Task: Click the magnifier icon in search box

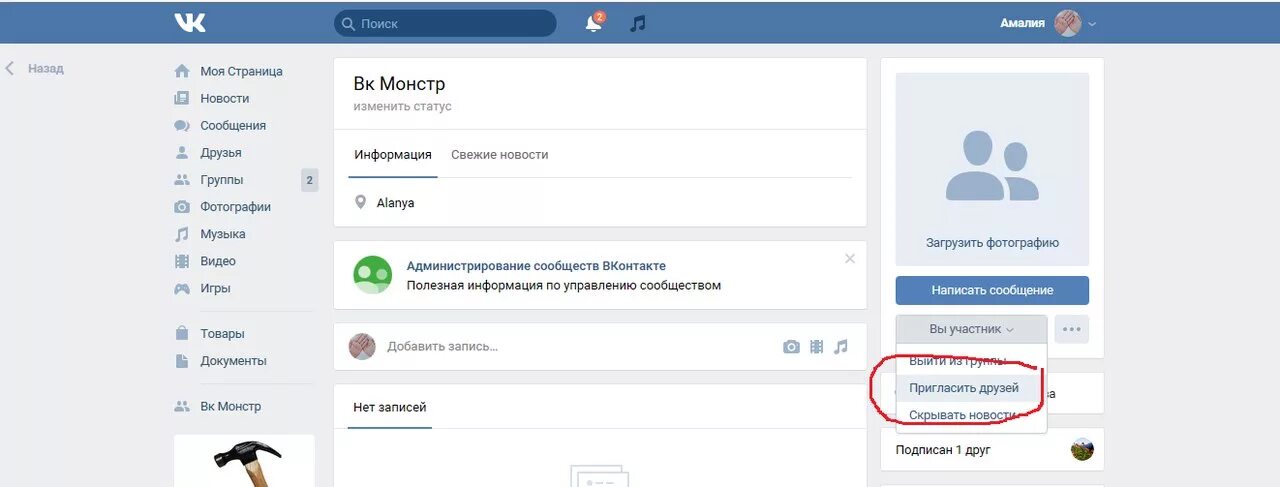Action: tap(348, 24)
